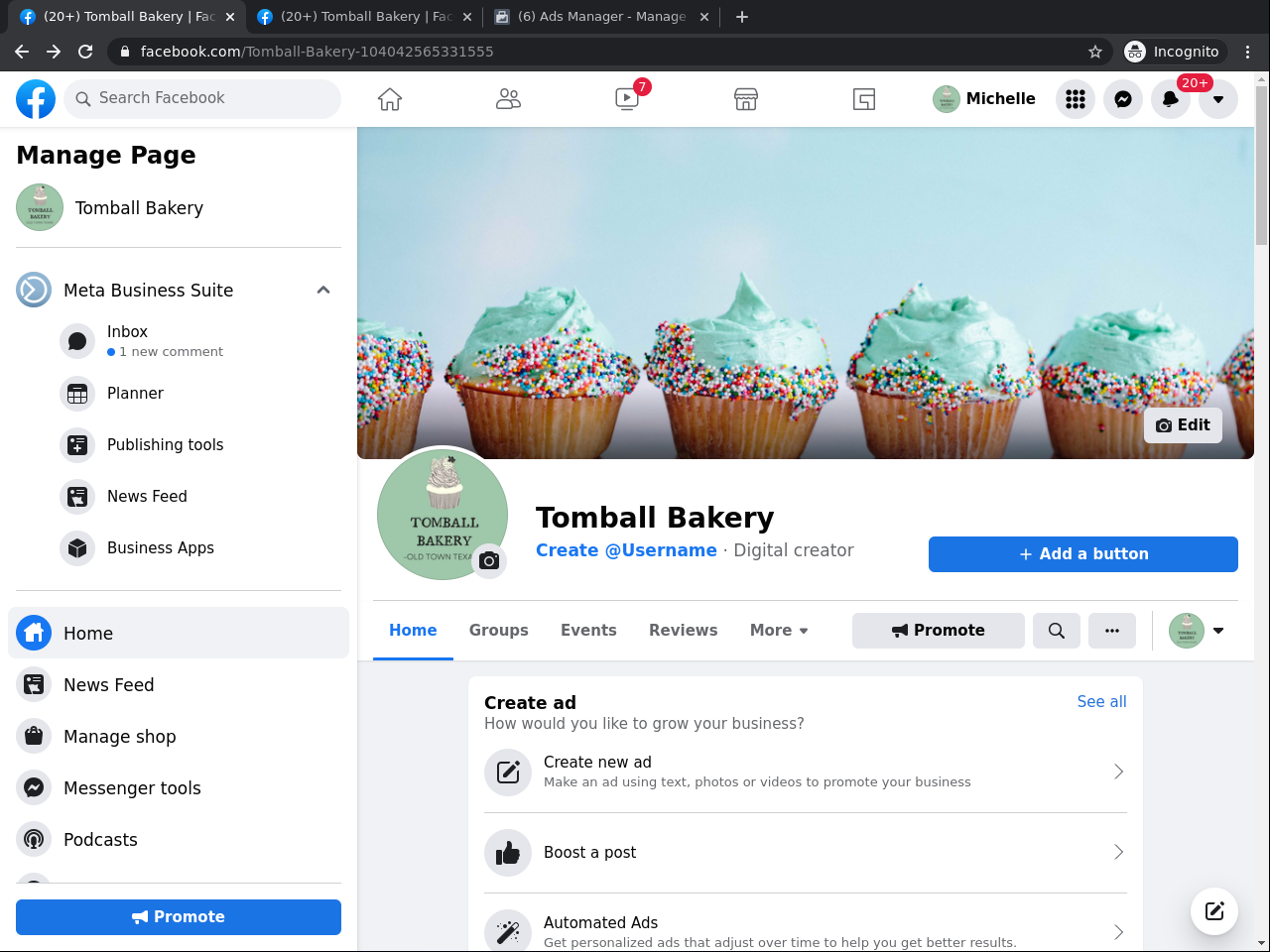The width and height of the screenshot is (1270, 952).
Task: Click the Podcasts icon
Action: tap(34, 840)
